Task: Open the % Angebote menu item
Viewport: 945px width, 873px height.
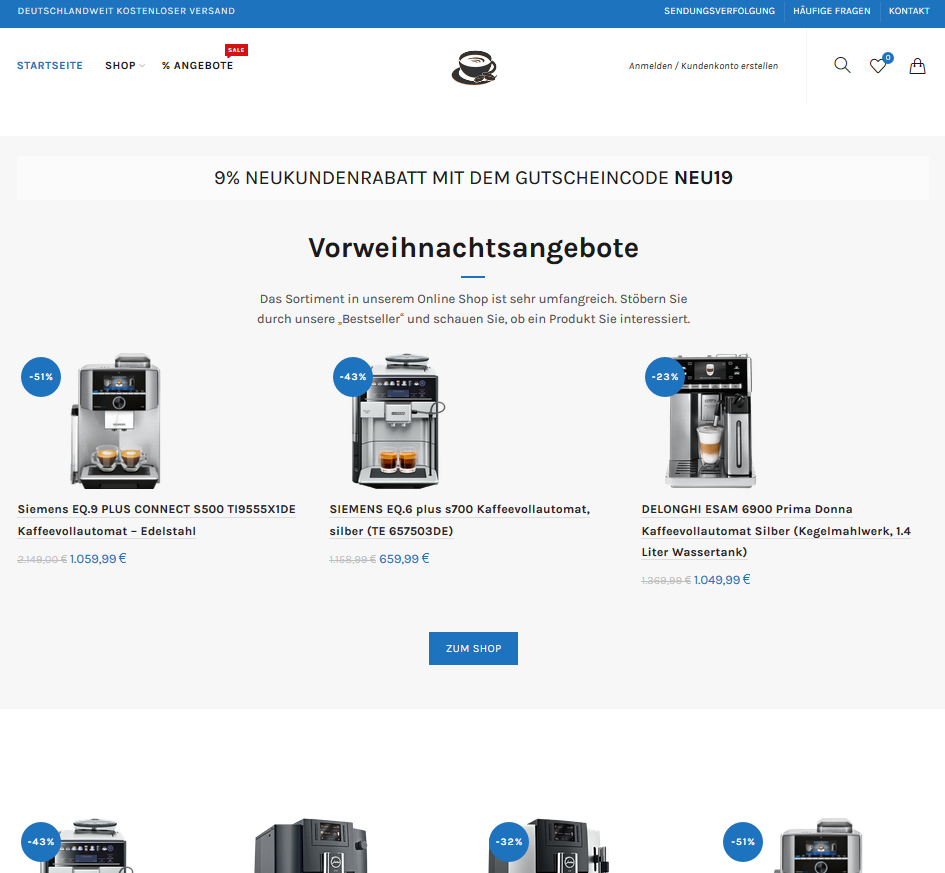Action: 197,66
